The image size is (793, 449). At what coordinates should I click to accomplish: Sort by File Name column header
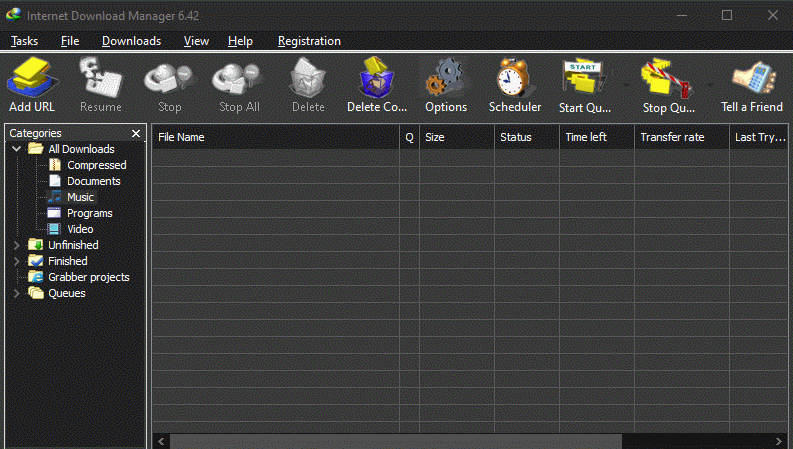click(x=276, y=137)
